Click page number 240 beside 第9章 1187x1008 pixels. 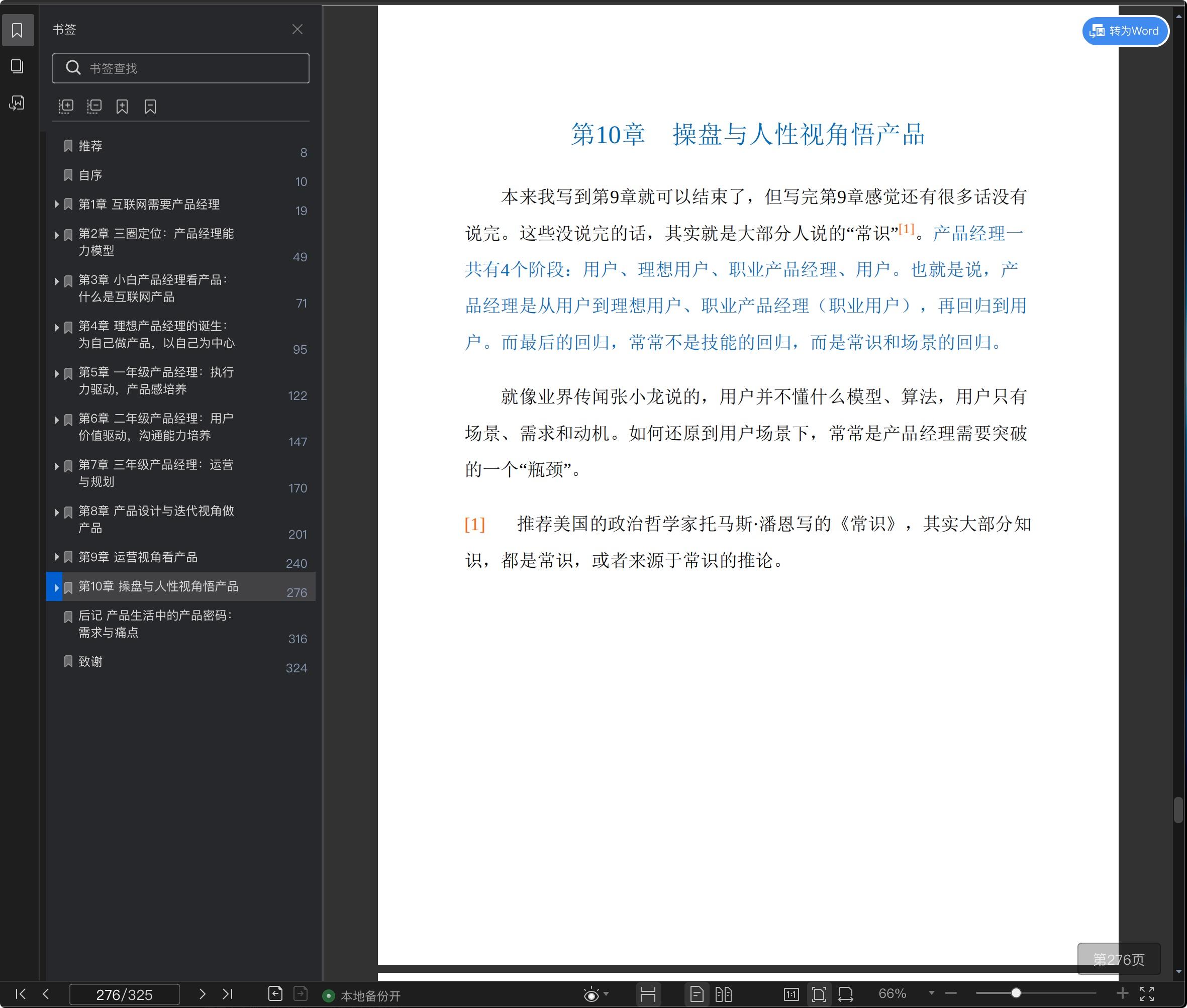click(x=296, y=563)
